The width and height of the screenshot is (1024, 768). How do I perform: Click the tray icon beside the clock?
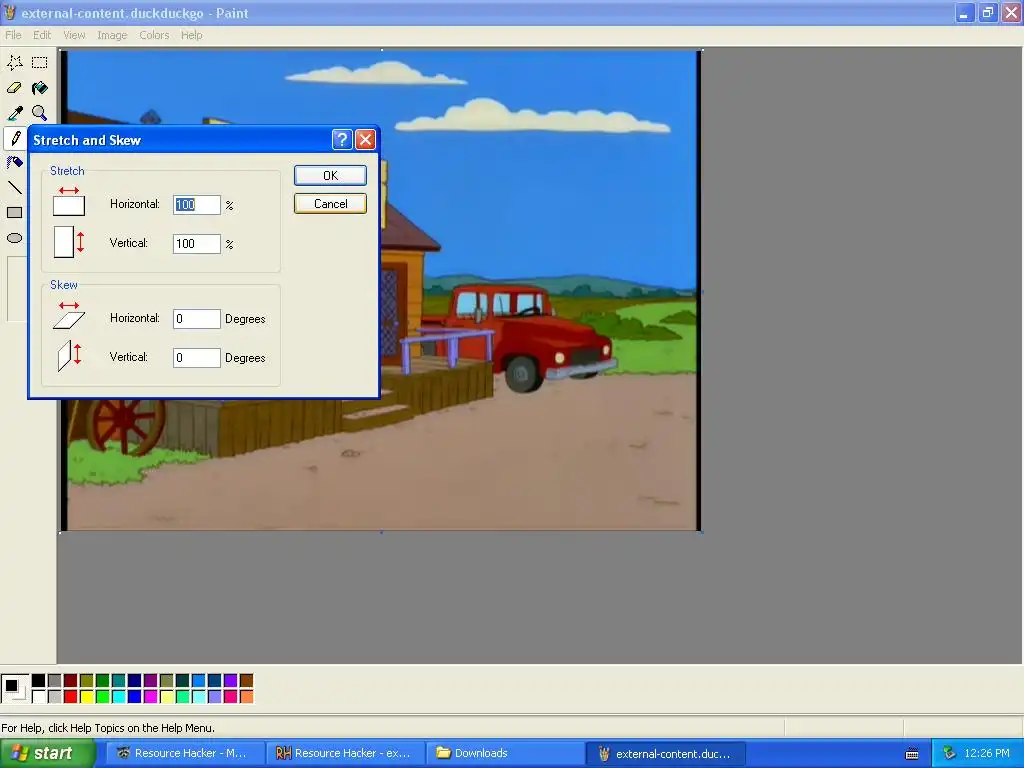[x=949, y=754]
